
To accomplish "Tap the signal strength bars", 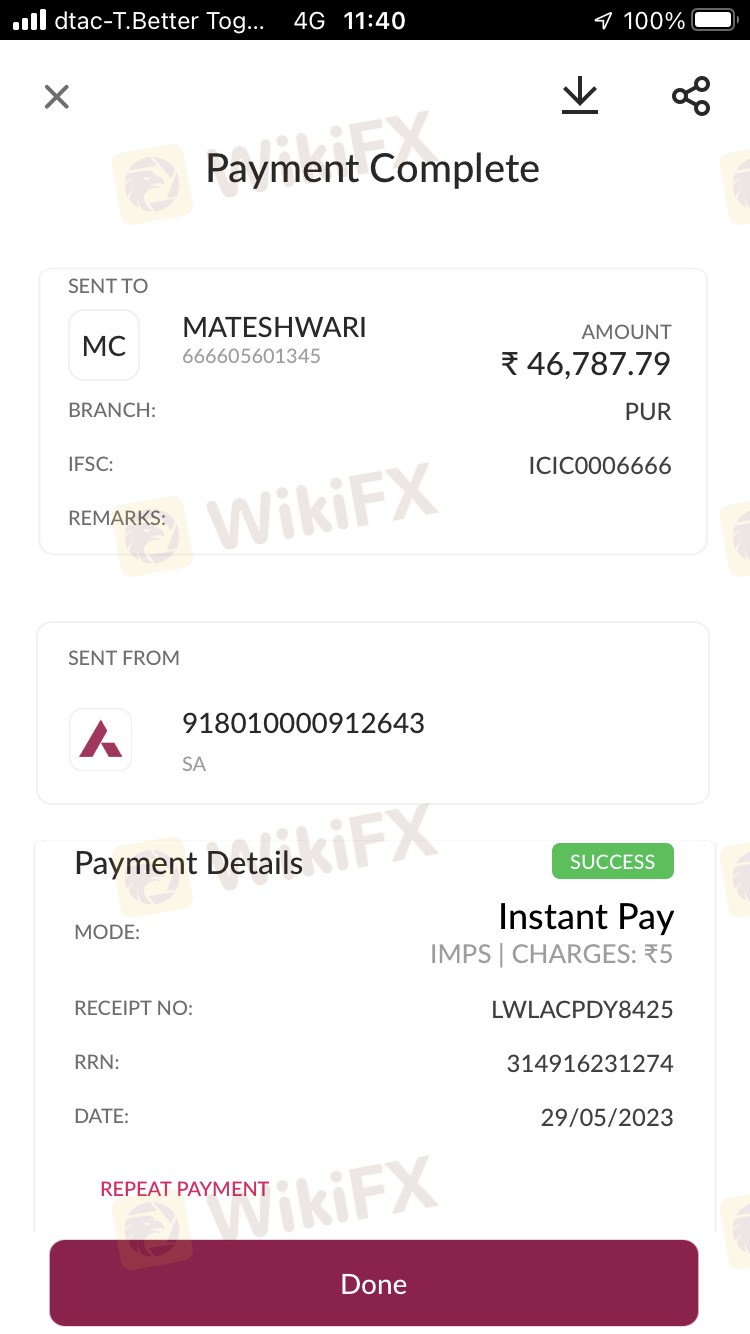I will pyautogui.click(x=30, y=20).
